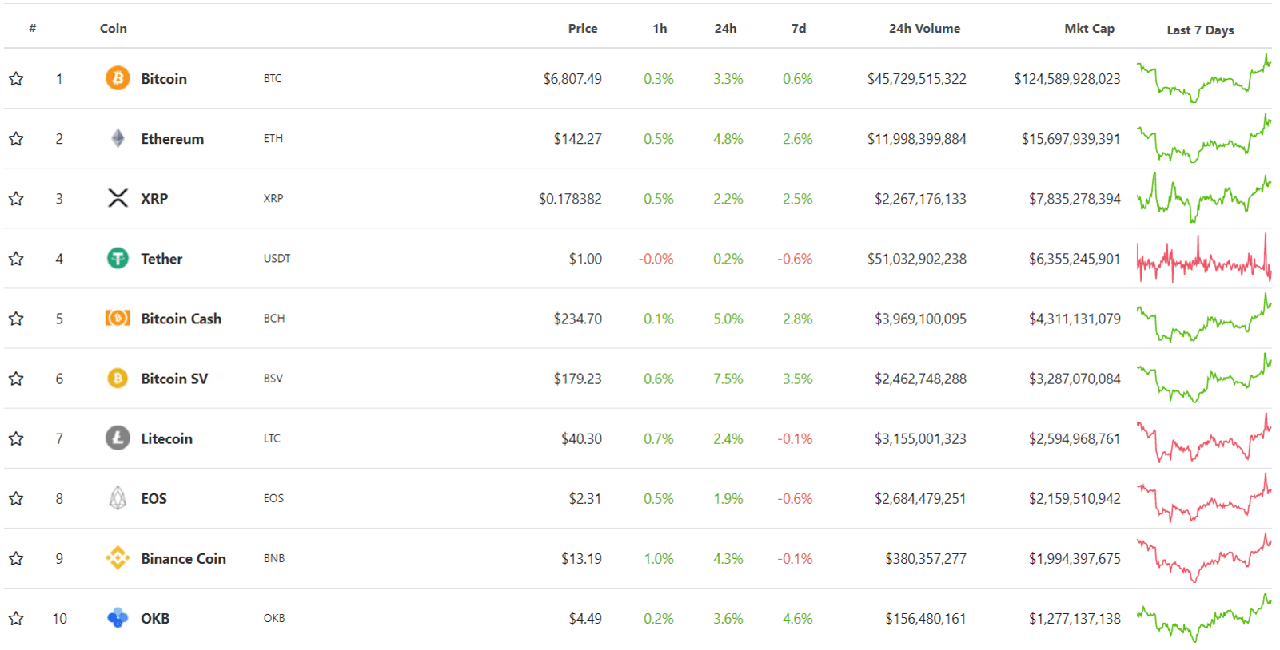1280x650 pixels.
Task: Click the XRP logo icon
Action: pyautogui.click(x=118, y=198)
